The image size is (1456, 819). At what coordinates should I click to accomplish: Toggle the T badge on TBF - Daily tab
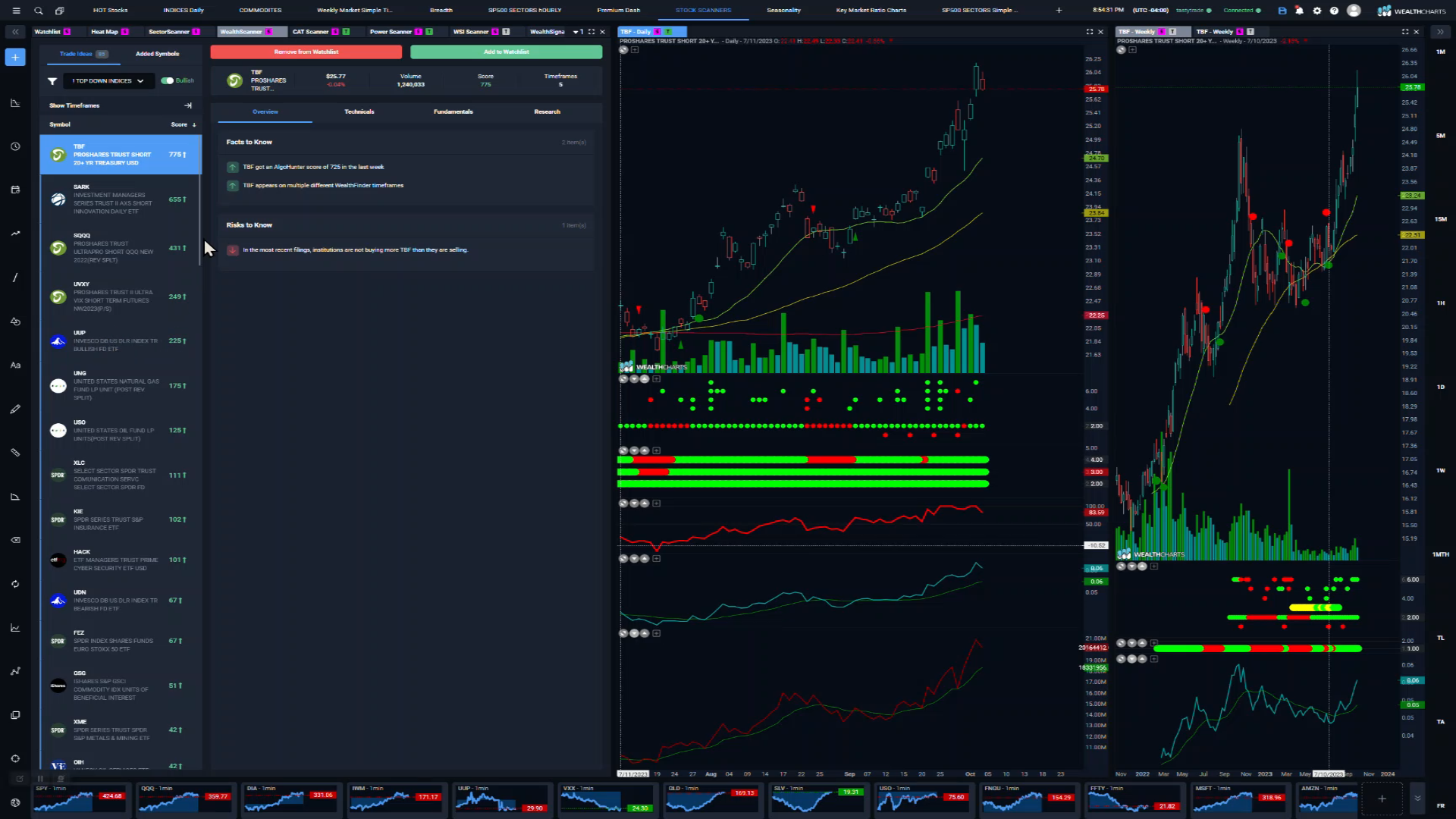tap(668, 32)
